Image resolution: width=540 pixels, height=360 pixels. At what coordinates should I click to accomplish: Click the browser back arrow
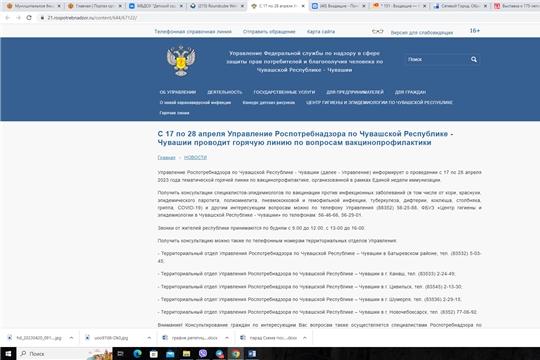(7, 18)
